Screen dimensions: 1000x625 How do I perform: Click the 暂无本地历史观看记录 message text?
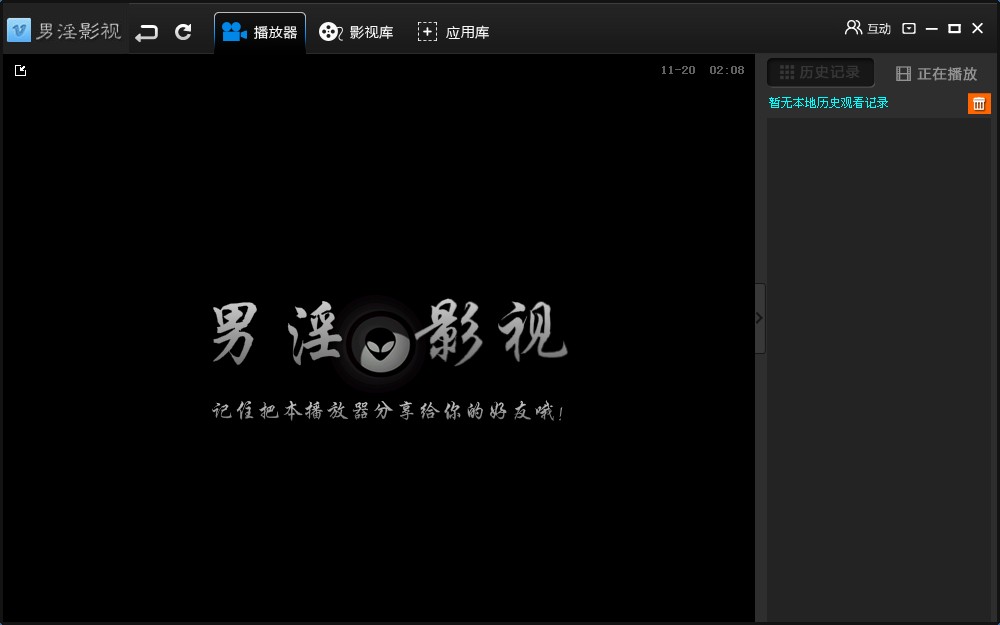click(x=828, y=103)
